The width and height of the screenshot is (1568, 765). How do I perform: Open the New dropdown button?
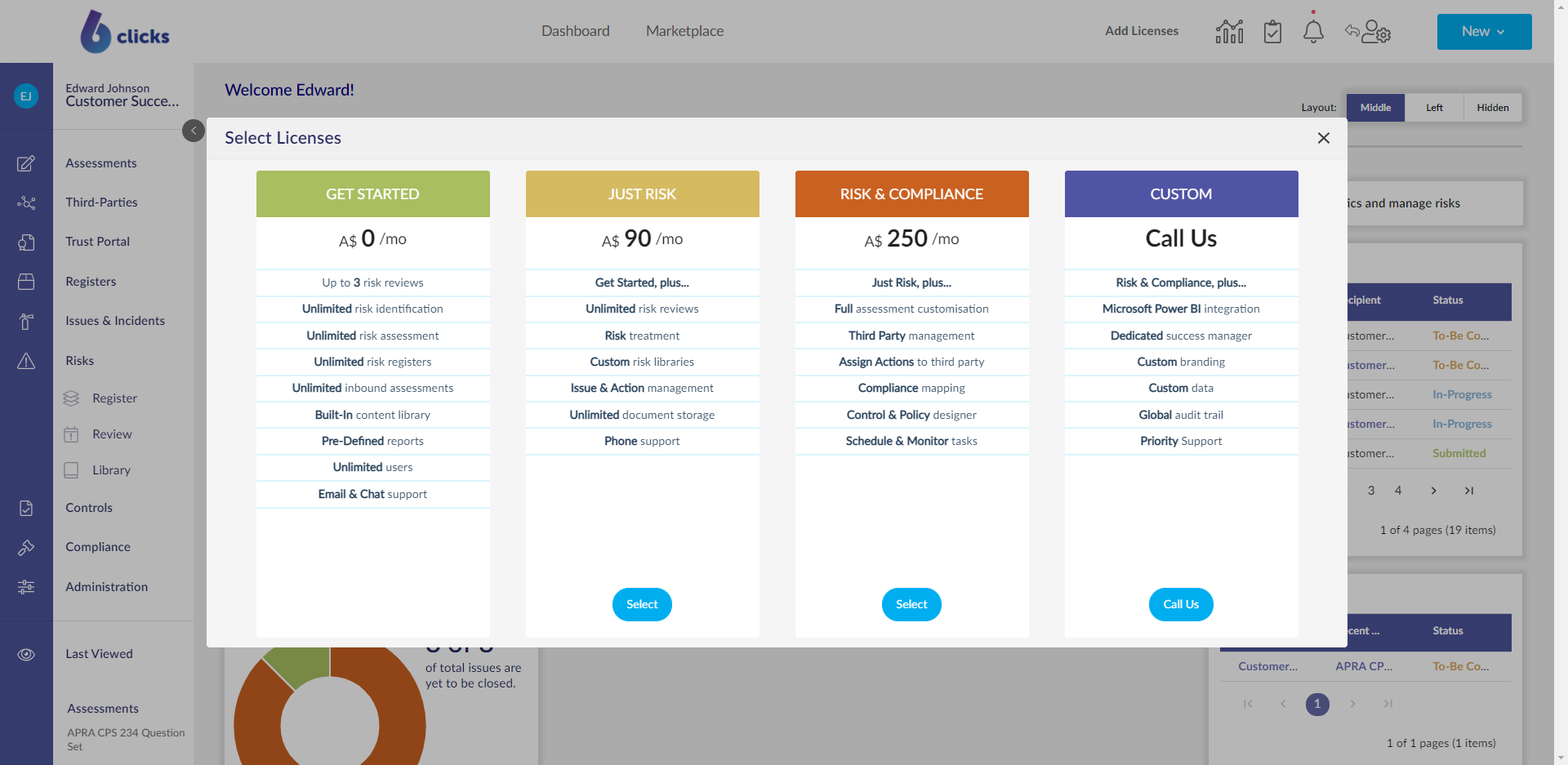coord(1484,32)
